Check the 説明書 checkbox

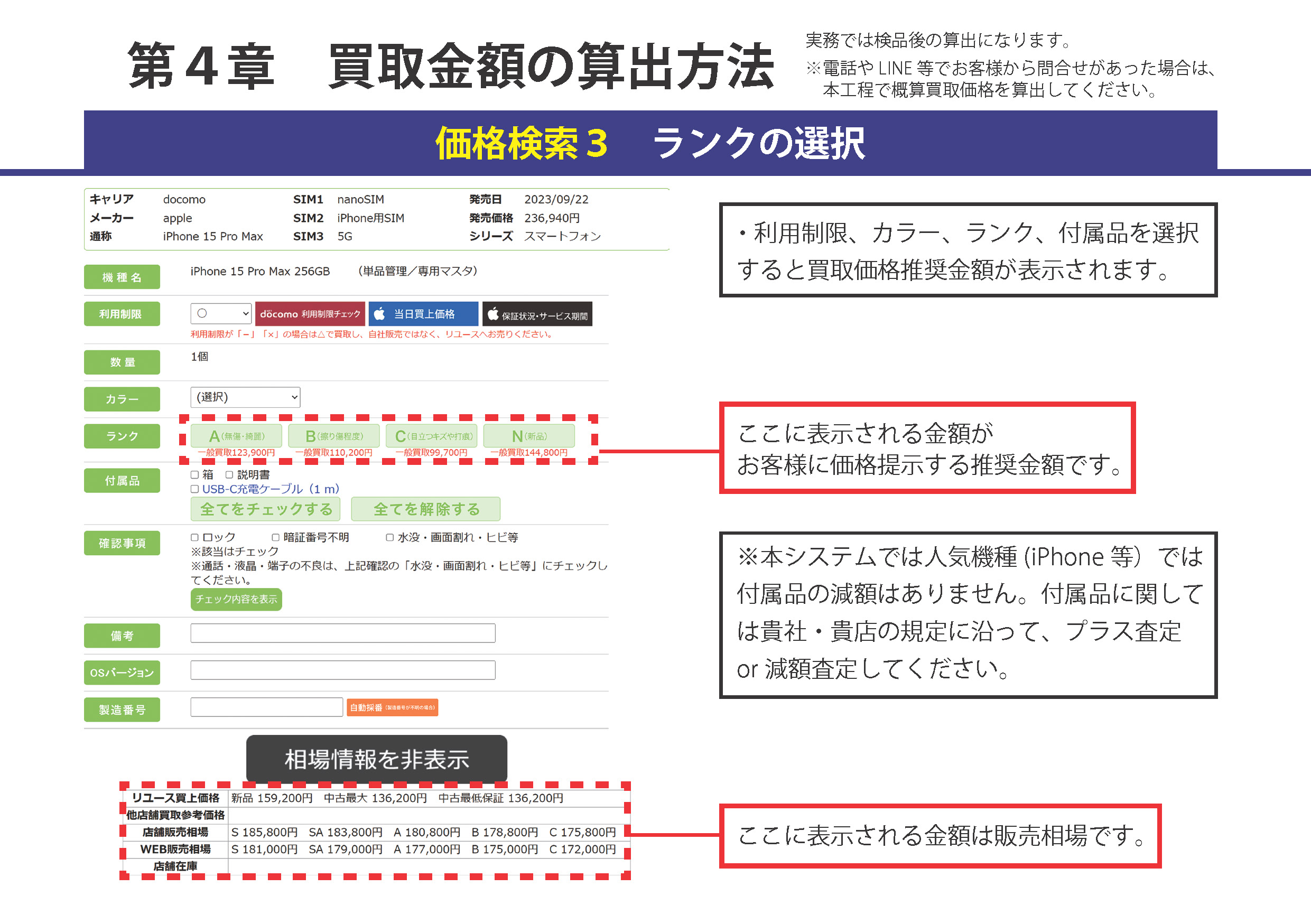pyautogui.click(x=229, y=475)
